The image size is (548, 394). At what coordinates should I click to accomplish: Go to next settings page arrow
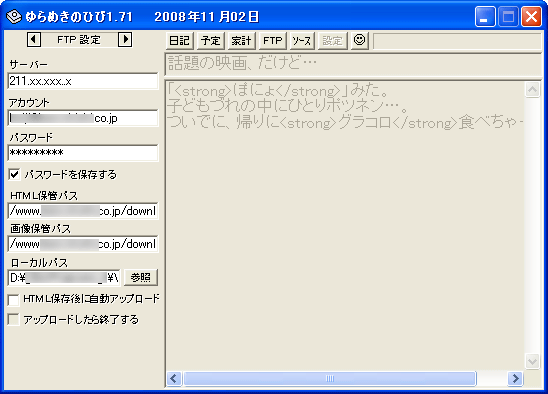[125, 40]
